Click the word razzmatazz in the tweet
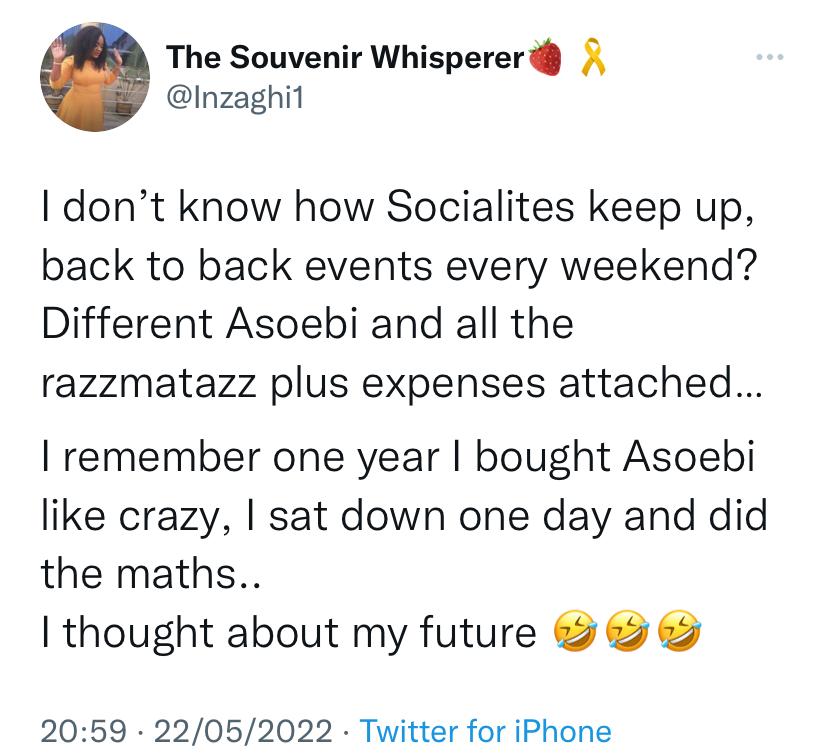 click(x=148, y=383)
